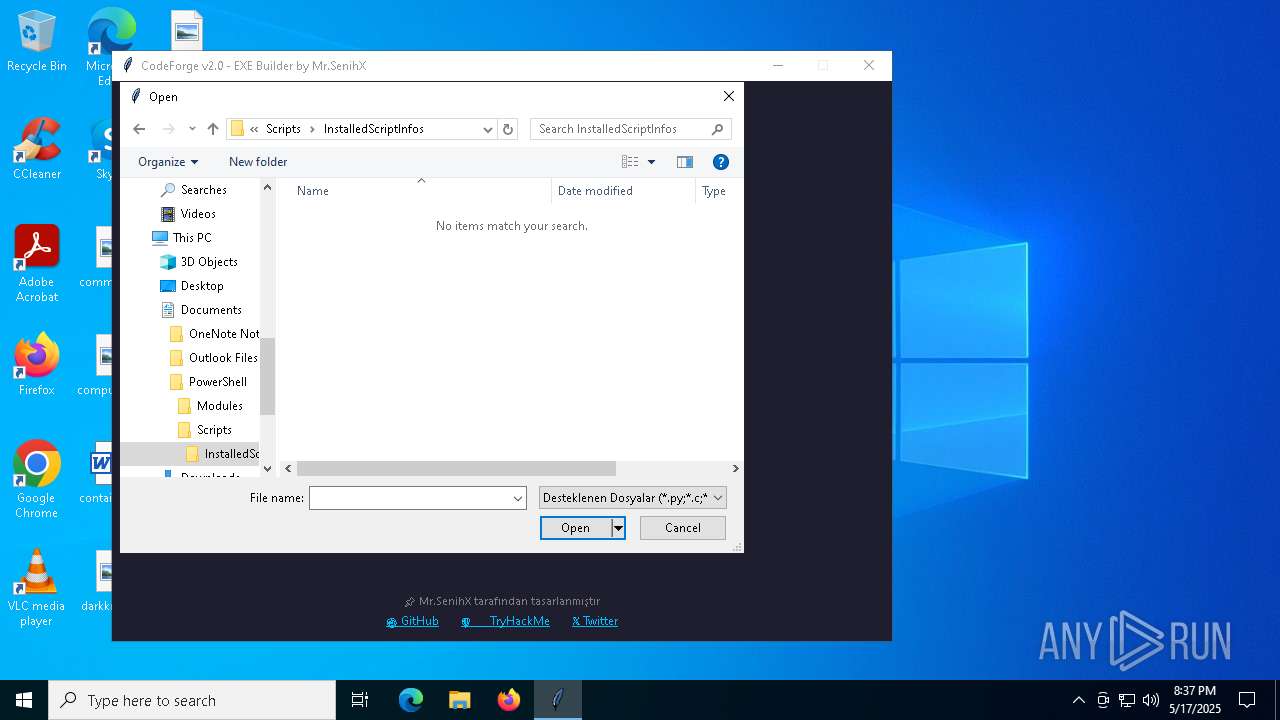Open the GitHub link in CodeForge
Viewport: 1280px width, 720px height.
[x=412, y=621]
